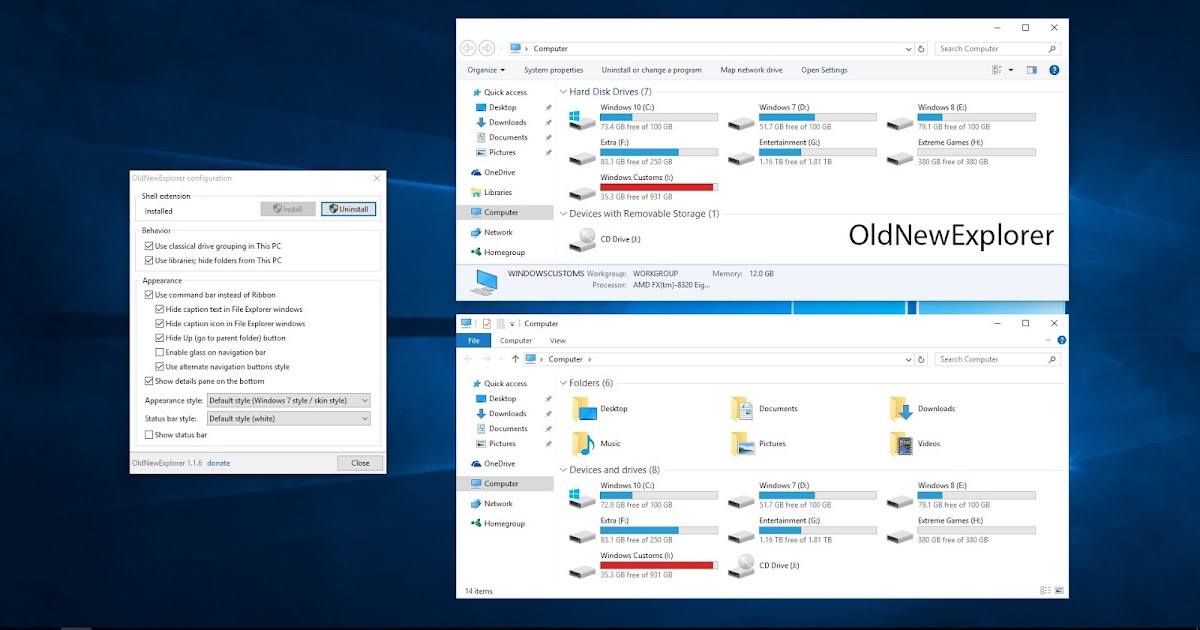
Task: Switch to large icons view in ribbon window status bar
Action: click(1060, 591)
